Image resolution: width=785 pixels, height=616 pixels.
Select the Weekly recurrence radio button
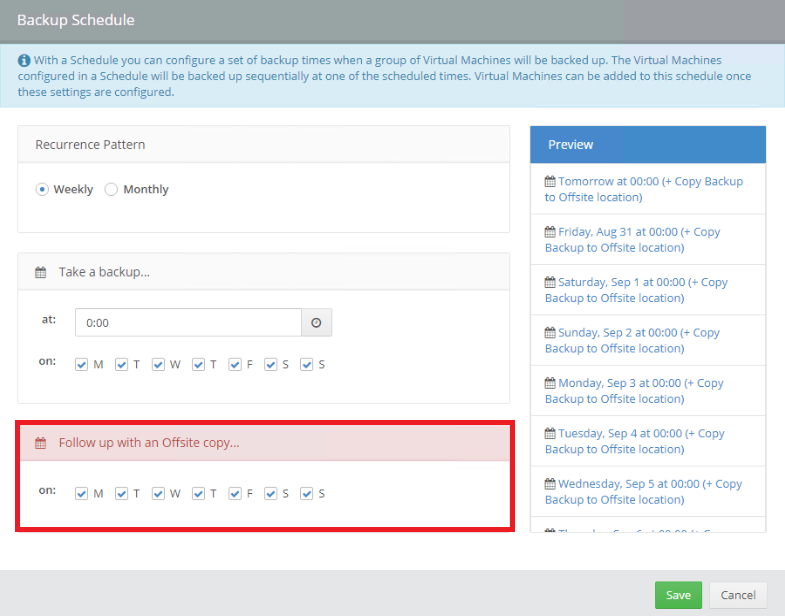pyautogui.click(x=42, y=190)
